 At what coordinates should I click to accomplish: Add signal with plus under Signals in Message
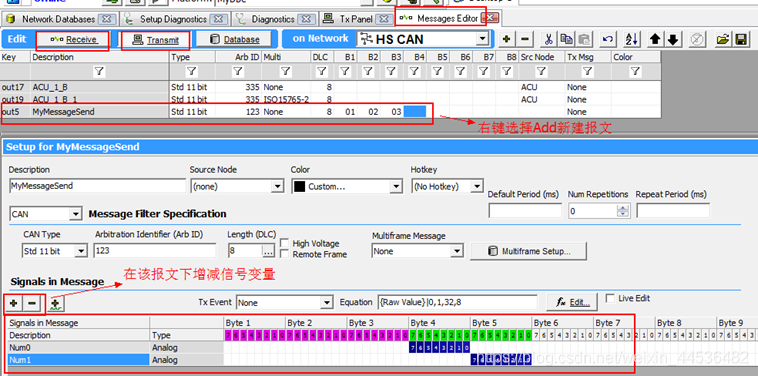[14, 304]
